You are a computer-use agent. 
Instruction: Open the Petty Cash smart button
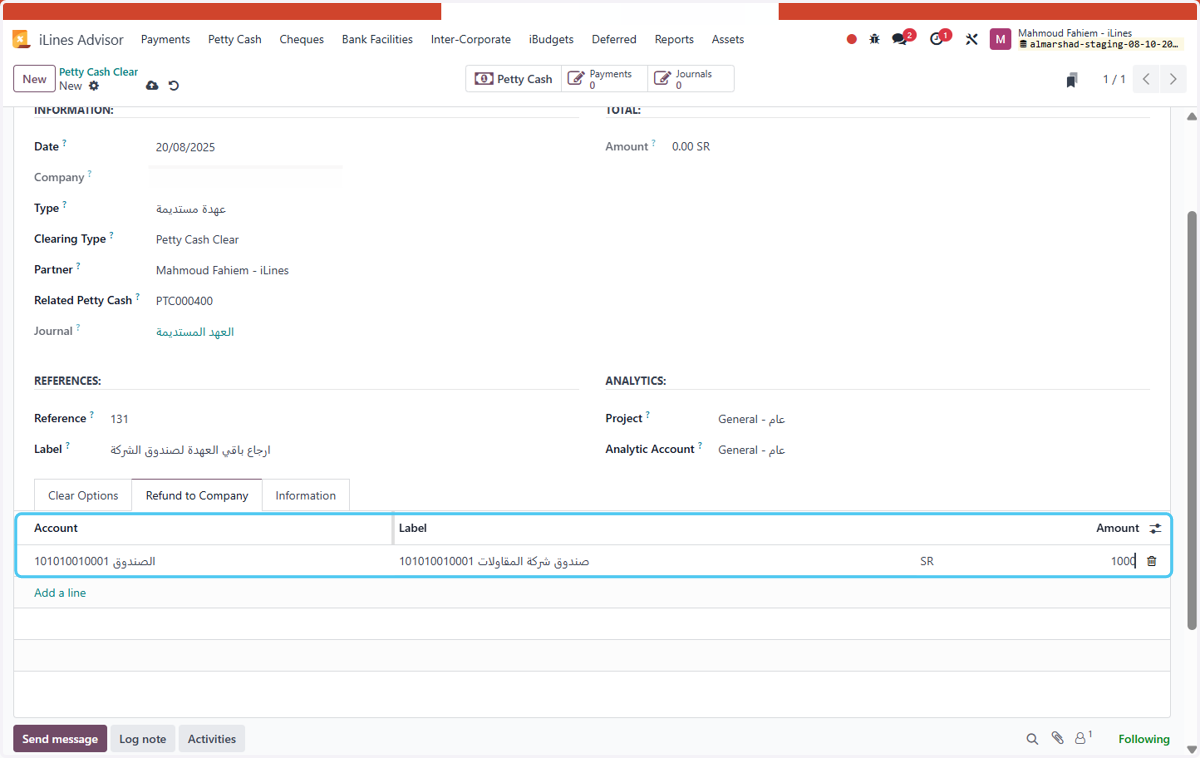(513, 79)
